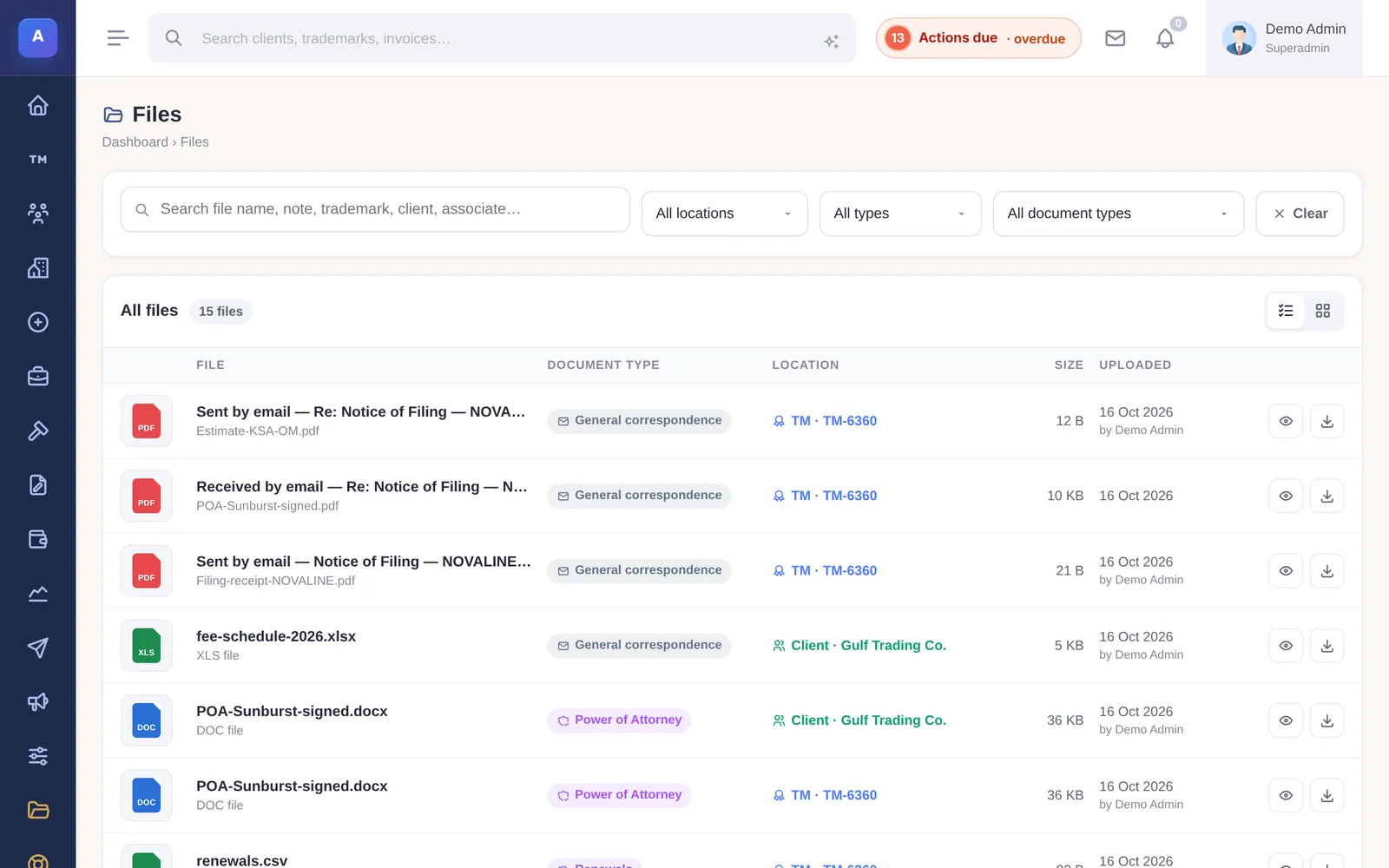Open the wallet sidebar icon

[37, 539]
